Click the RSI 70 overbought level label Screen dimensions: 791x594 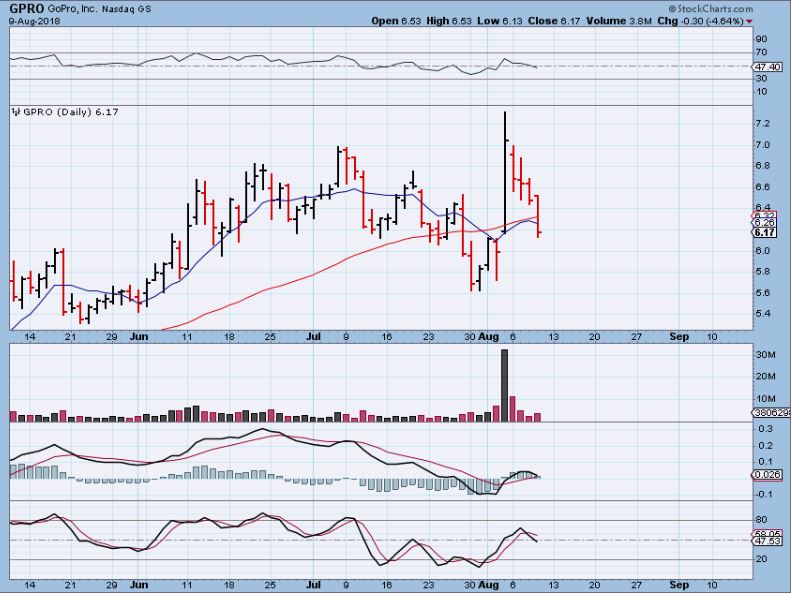[x=761, y=52]
